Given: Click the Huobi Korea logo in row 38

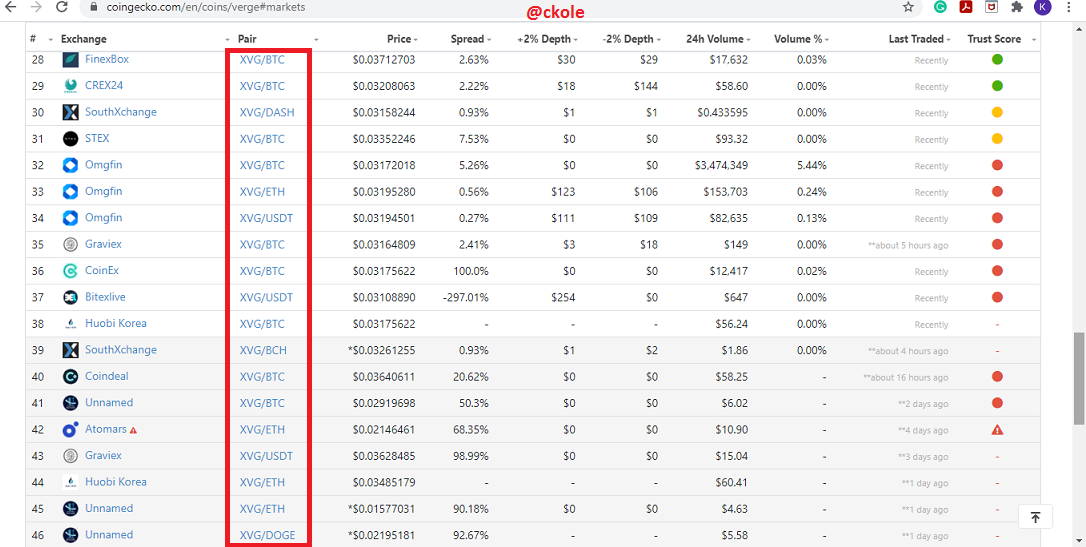Looking at the screenshot, I should pos(71,323).
